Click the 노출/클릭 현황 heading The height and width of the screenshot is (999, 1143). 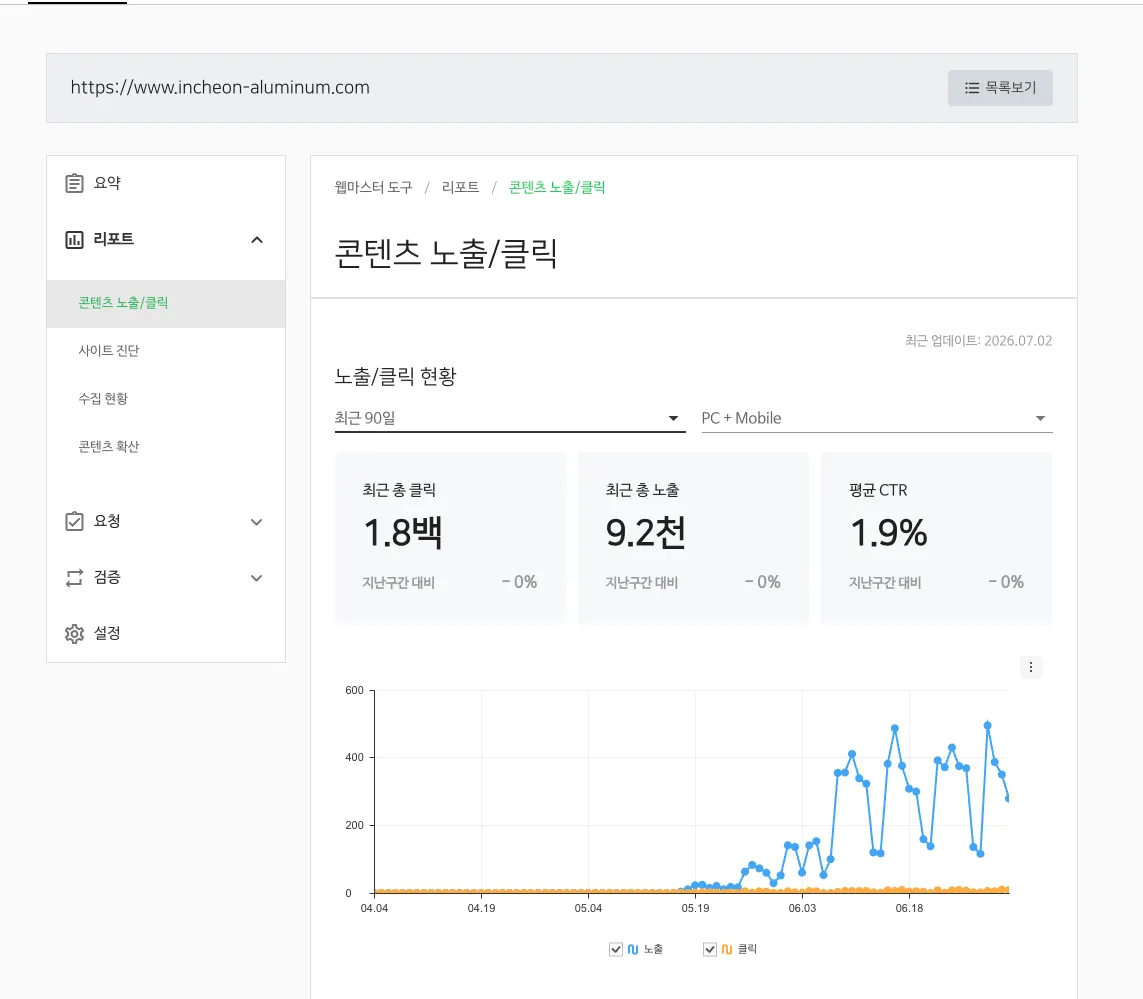395,377
